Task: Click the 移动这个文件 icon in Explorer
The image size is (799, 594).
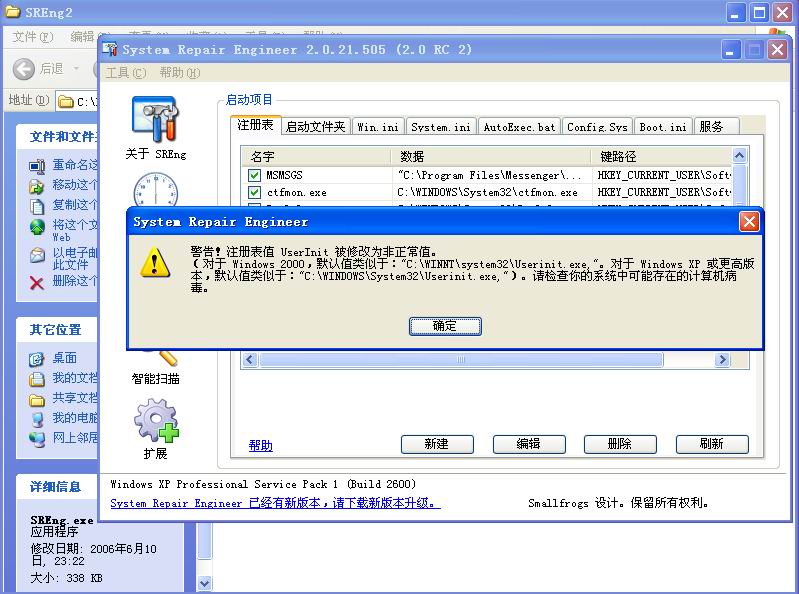Action: [x=37, y=186]
